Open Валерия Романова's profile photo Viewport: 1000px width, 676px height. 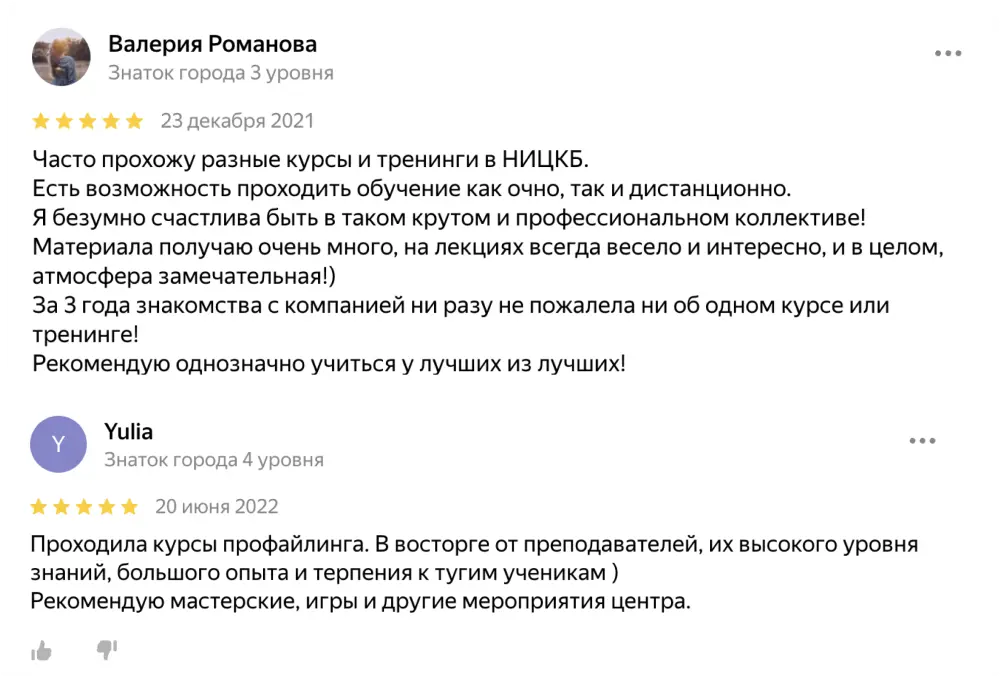pos(63,57)
